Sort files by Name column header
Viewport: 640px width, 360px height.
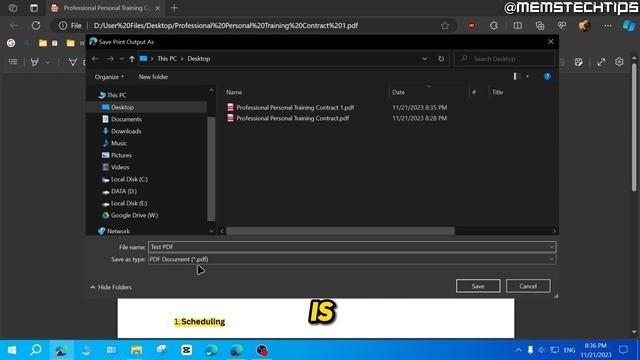(234, 92)
